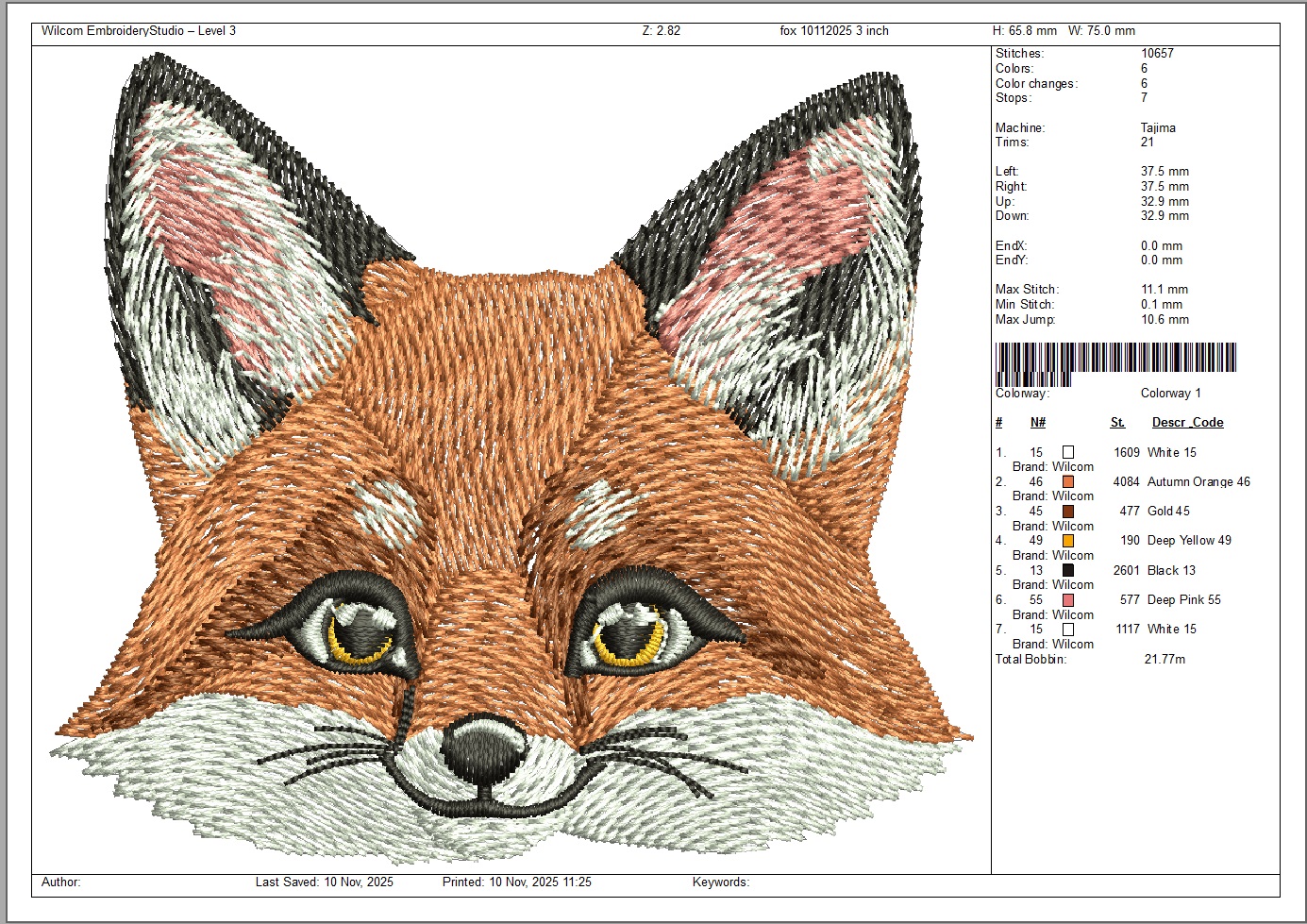Click the "Colorway 1" label
Screen dimensions: 1307x924
pos(1170,394)
